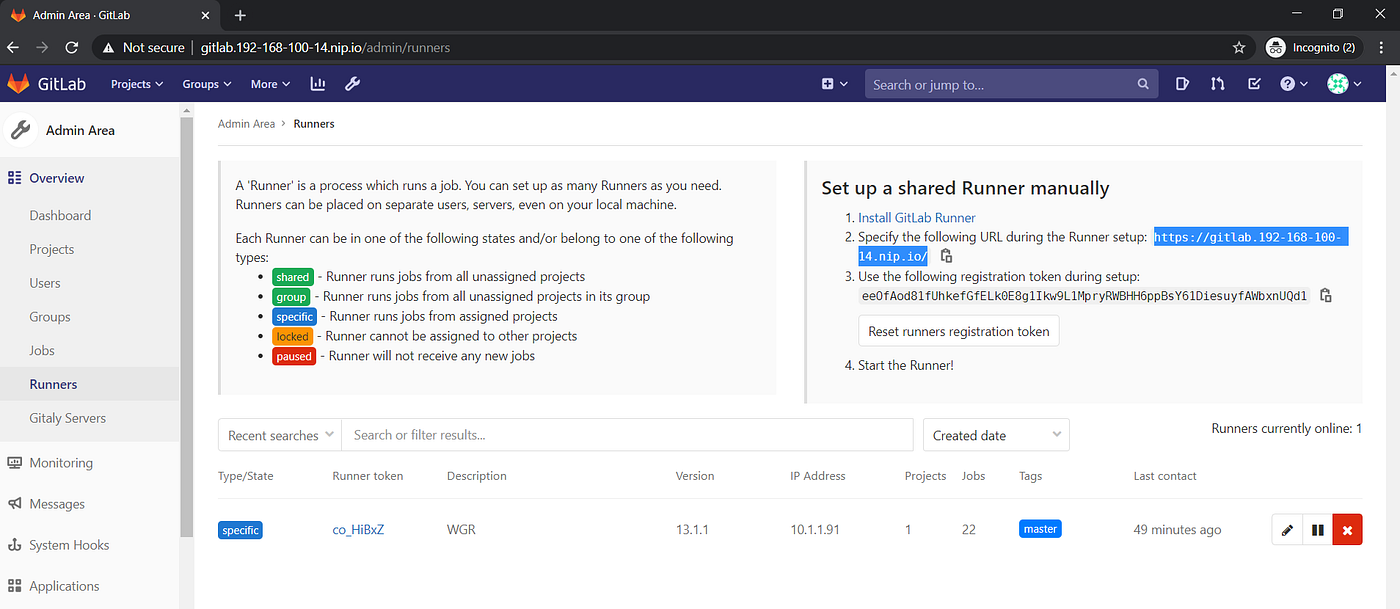Open Jobs in the sidebar
1400x609 pixels.
(42, 351)
